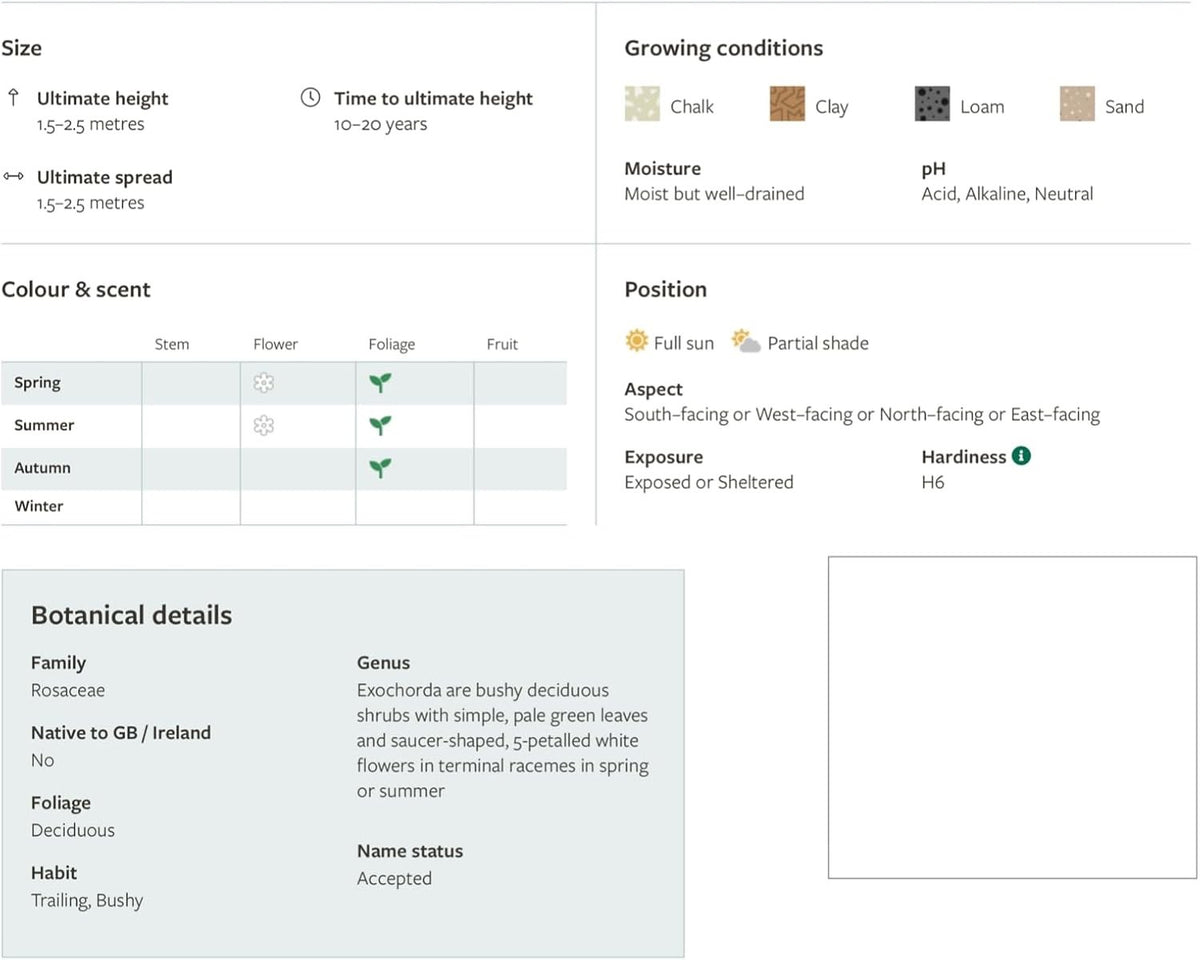Click the clock icon beside Time to ultimate height

pos(311,98)
